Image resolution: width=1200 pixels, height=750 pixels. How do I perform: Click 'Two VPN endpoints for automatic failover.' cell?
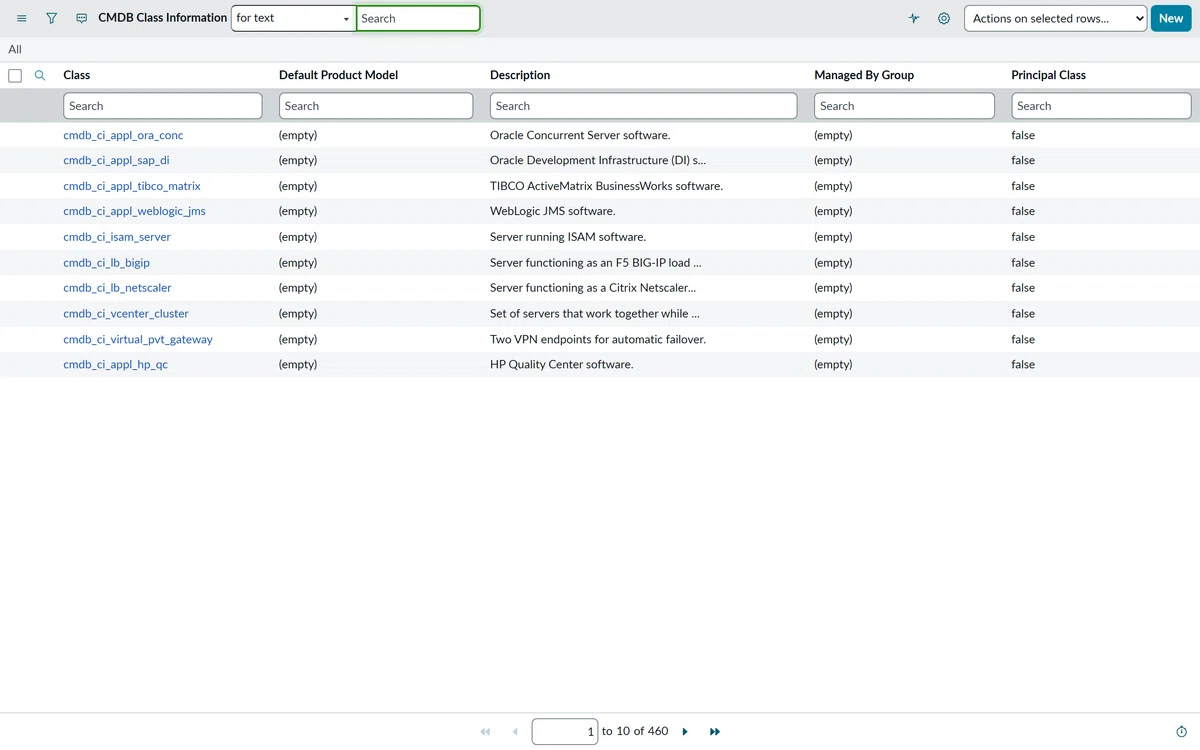click(598, 339)
